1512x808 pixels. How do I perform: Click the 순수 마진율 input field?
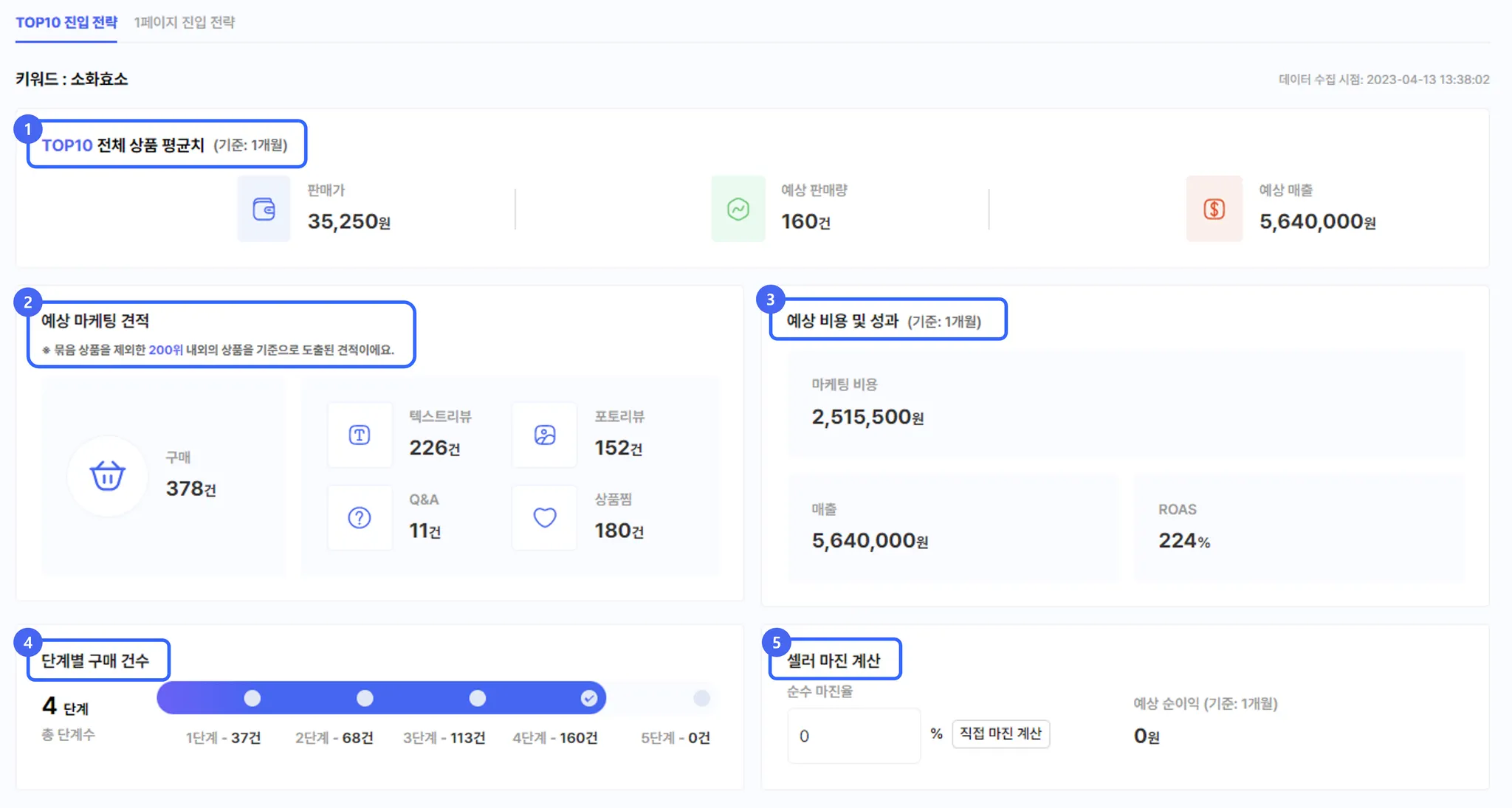coord(853,736)
